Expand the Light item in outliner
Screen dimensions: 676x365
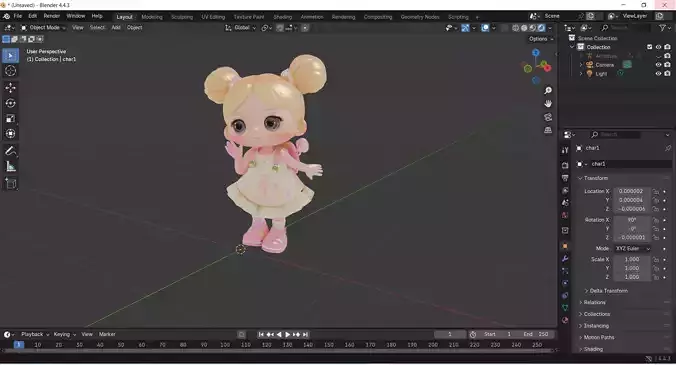click(581, 74)
